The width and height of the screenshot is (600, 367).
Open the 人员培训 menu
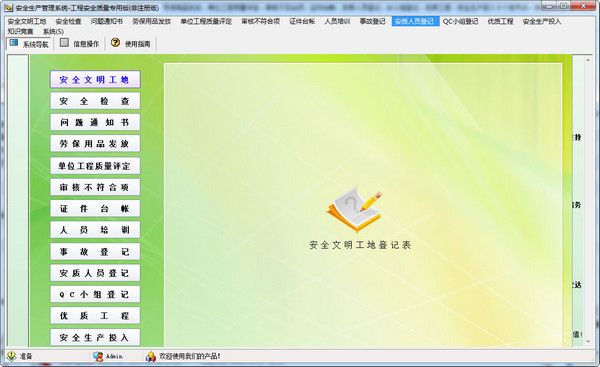[337, 21]
